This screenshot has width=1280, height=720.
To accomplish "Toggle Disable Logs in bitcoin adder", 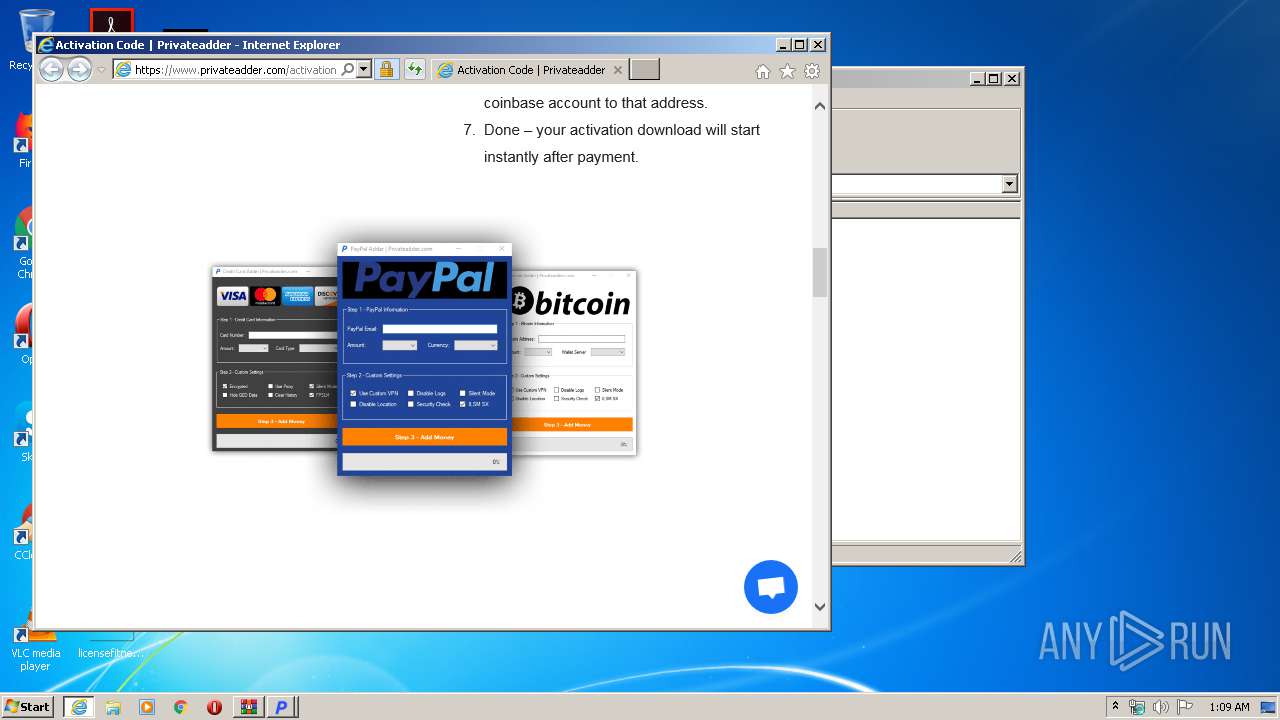I will pos(555,390).
